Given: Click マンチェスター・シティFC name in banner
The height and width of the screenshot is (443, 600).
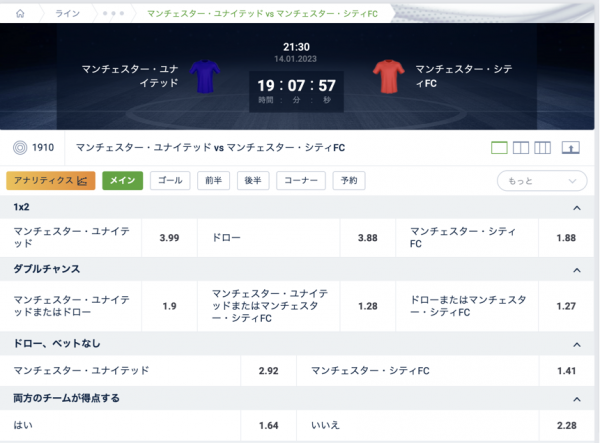Looking at the screenshot, I should point(464,76).
